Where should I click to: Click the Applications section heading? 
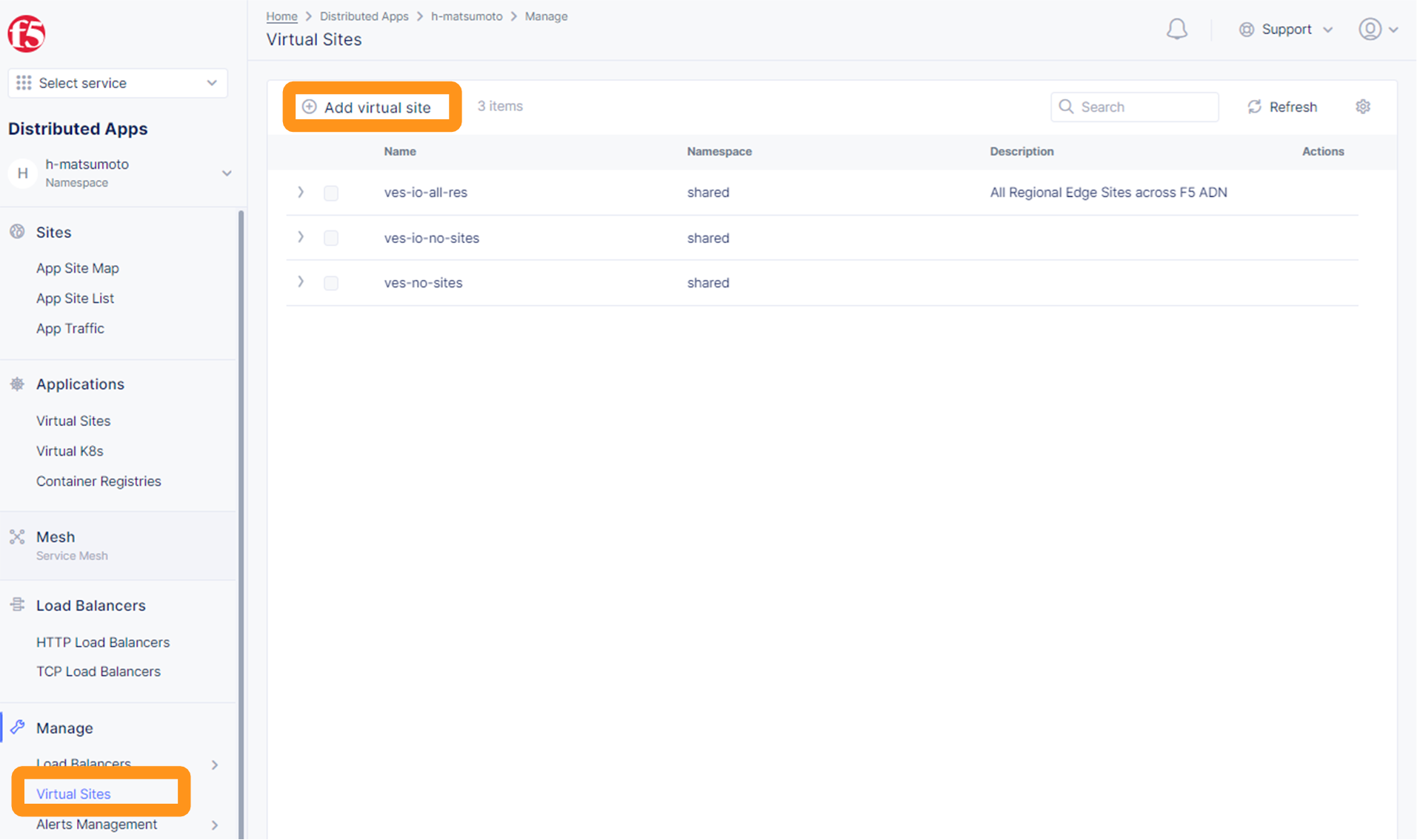[x=80, y=384]
